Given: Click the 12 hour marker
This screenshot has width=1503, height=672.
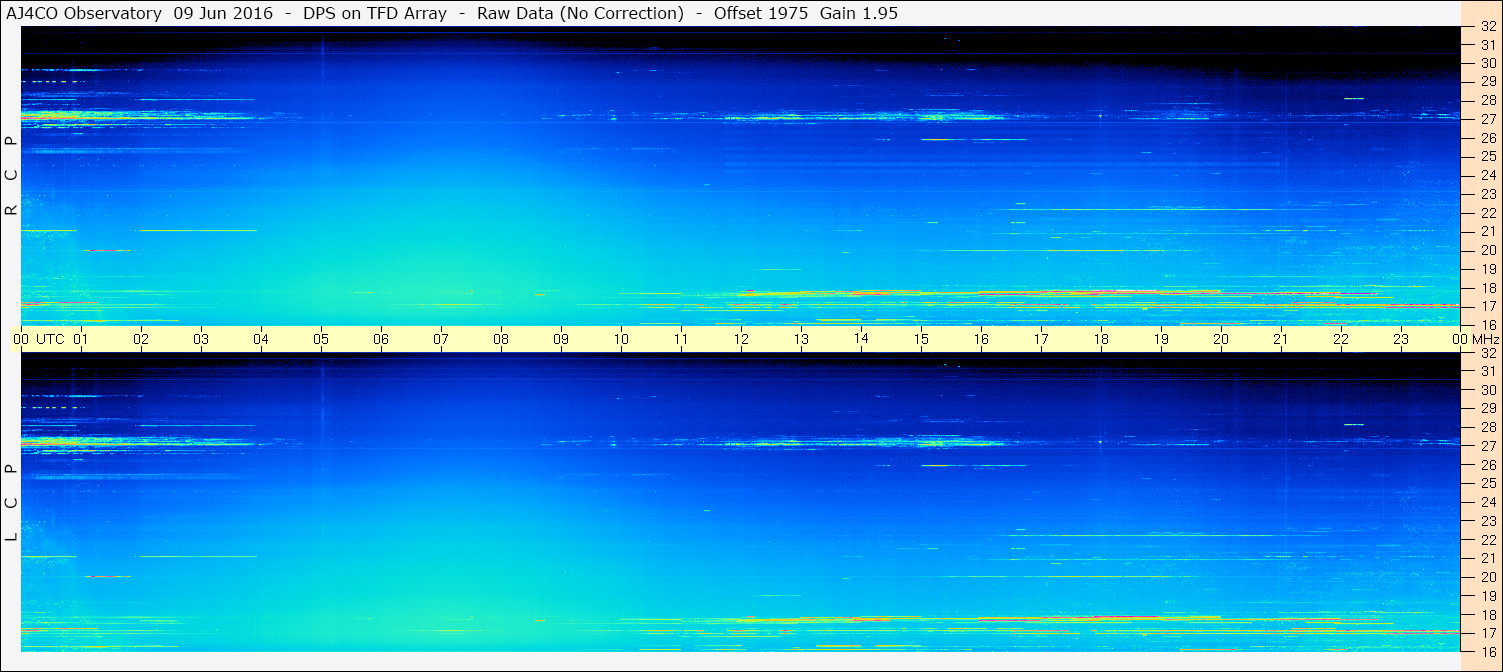Looking at the screenshot, I should [741, 339].
